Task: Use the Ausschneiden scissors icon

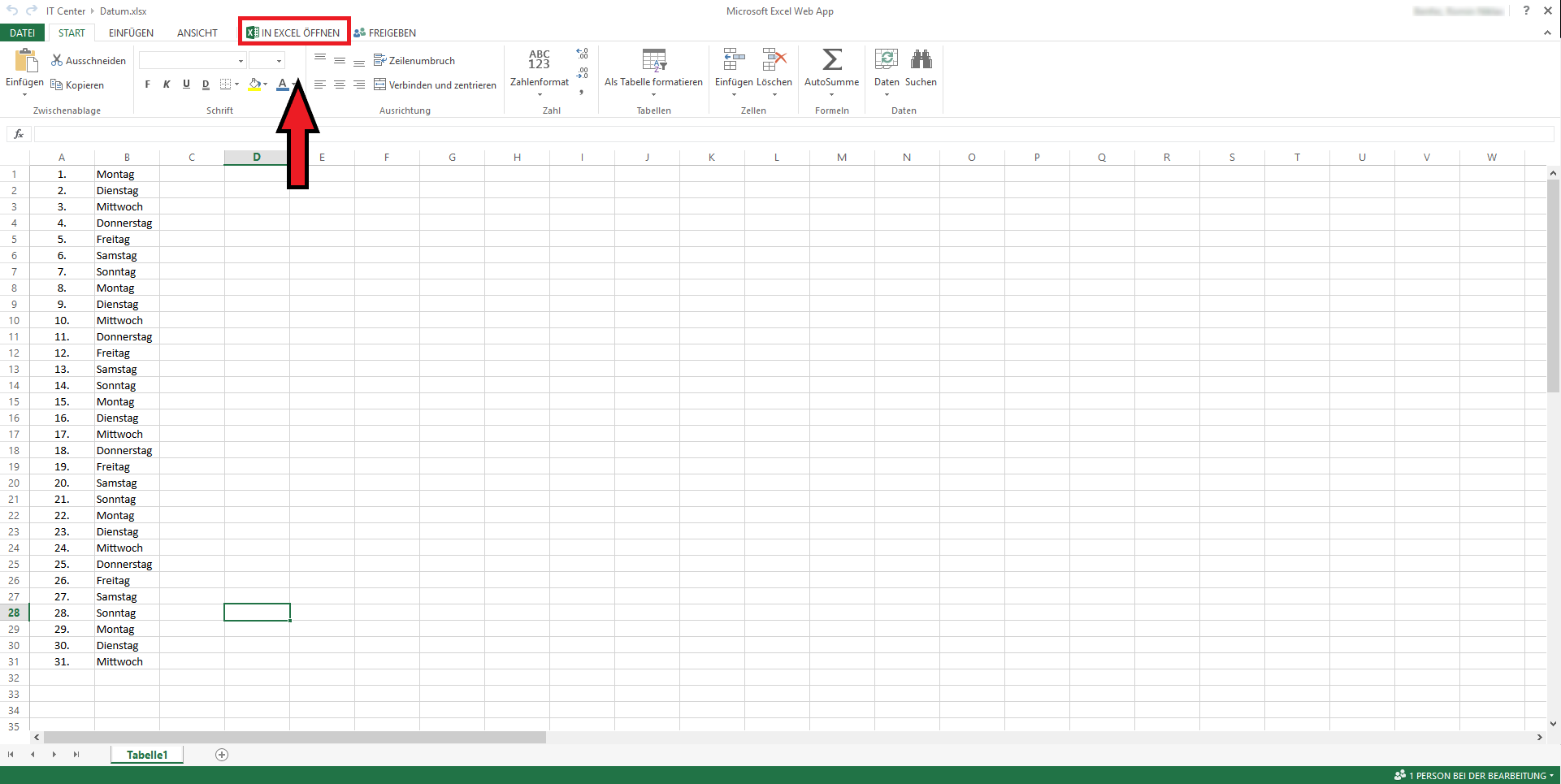Action: tap(56, 60)
